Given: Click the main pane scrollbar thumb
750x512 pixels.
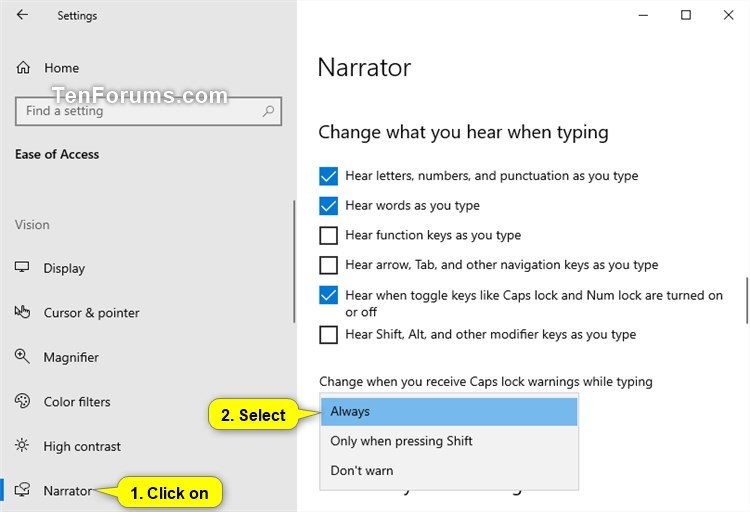Looking at the screenshot, I should [747, 300].
